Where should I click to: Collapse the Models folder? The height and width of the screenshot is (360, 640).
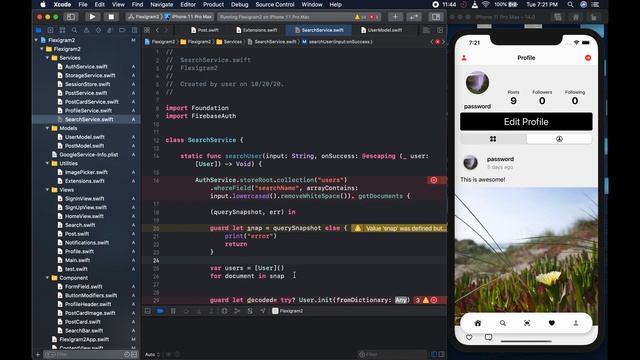point(48,128)
